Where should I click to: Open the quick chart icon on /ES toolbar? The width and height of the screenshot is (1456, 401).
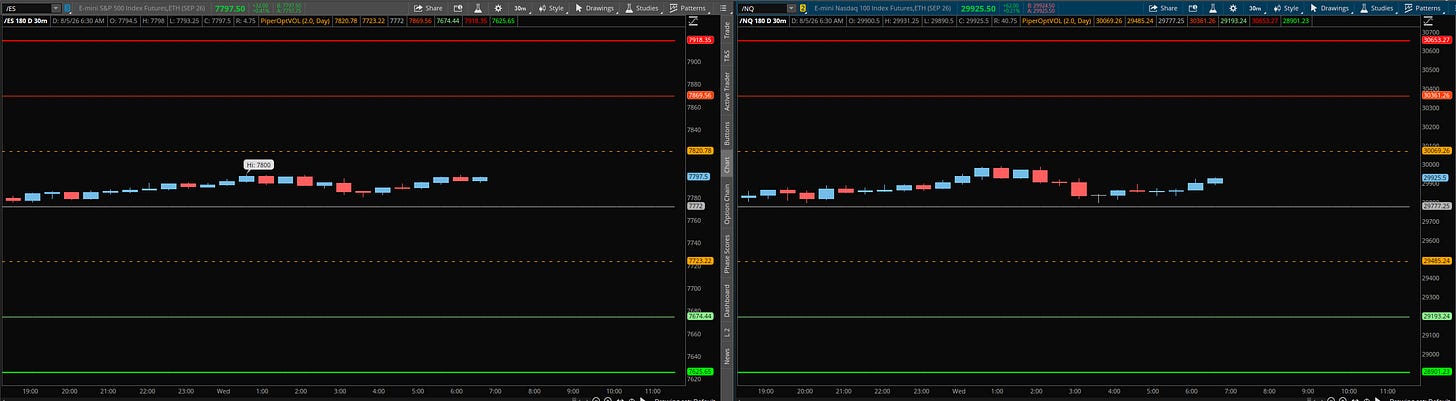(x=458, y=8)
